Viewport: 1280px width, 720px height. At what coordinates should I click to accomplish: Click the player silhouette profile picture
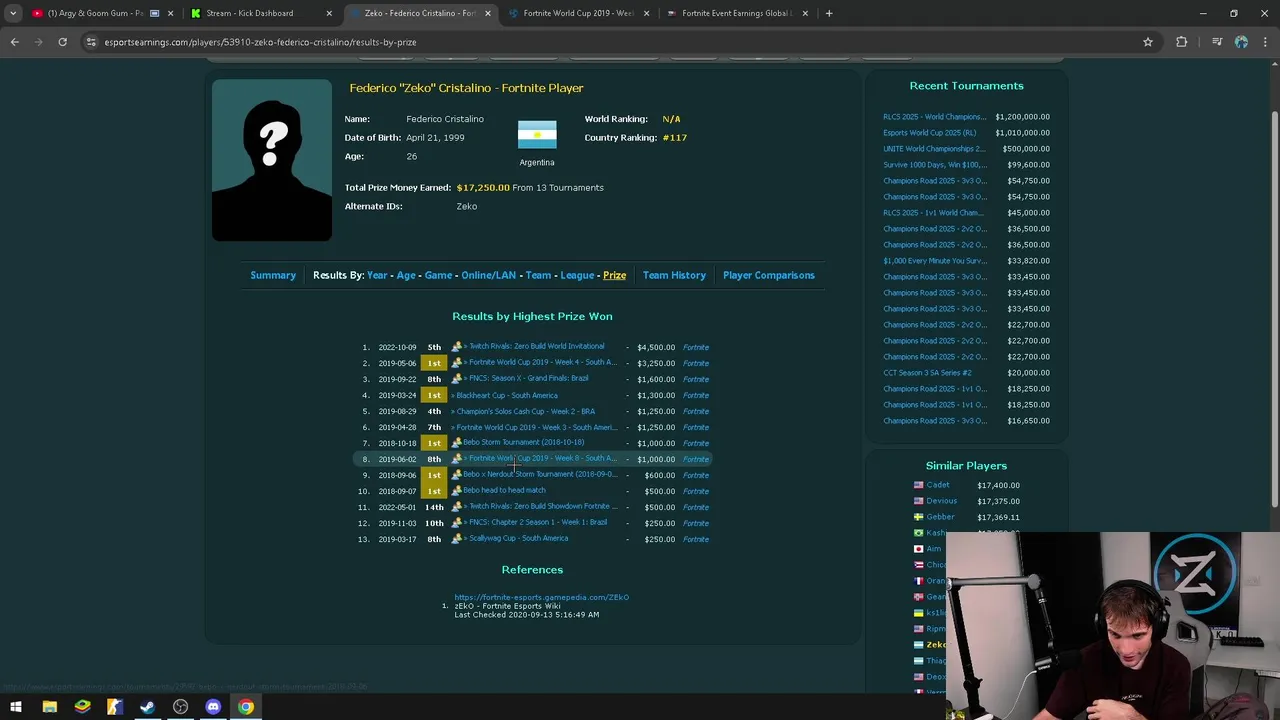point(272,160)
